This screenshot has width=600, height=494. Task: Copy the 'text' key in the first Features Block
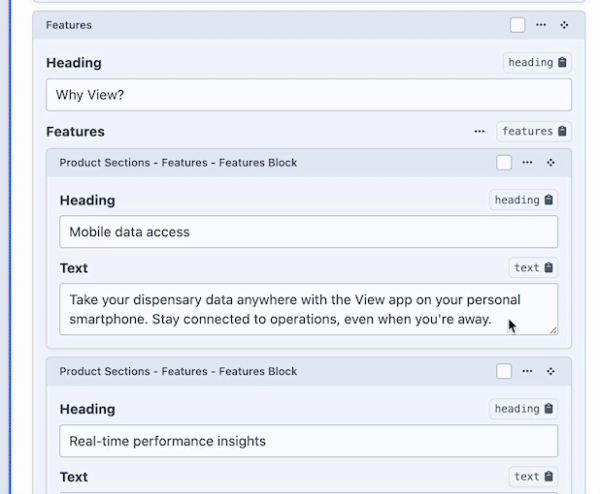(x=549, y=268)
